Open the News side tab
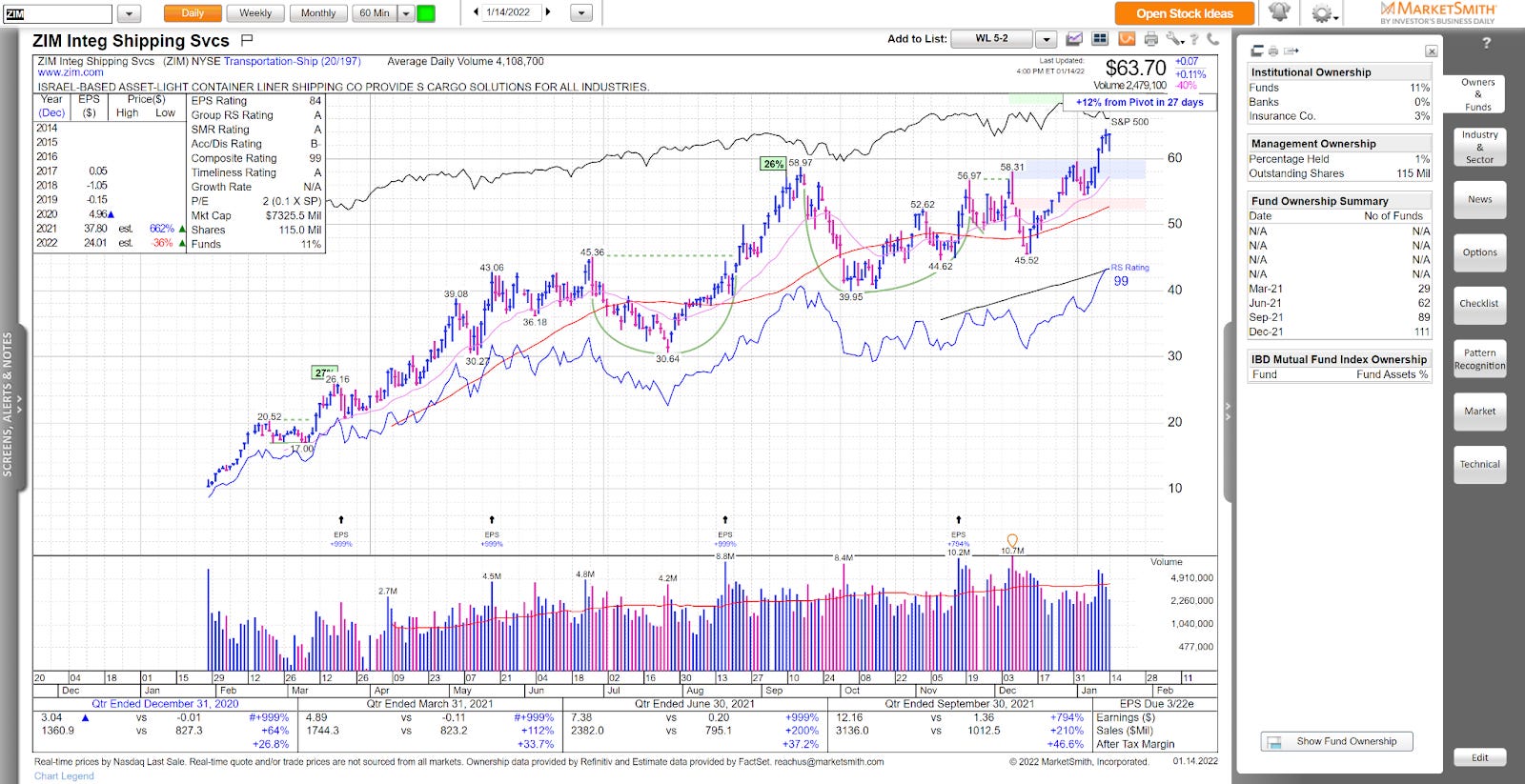This screenshot has width=1525, height=784. (1479, 199)
